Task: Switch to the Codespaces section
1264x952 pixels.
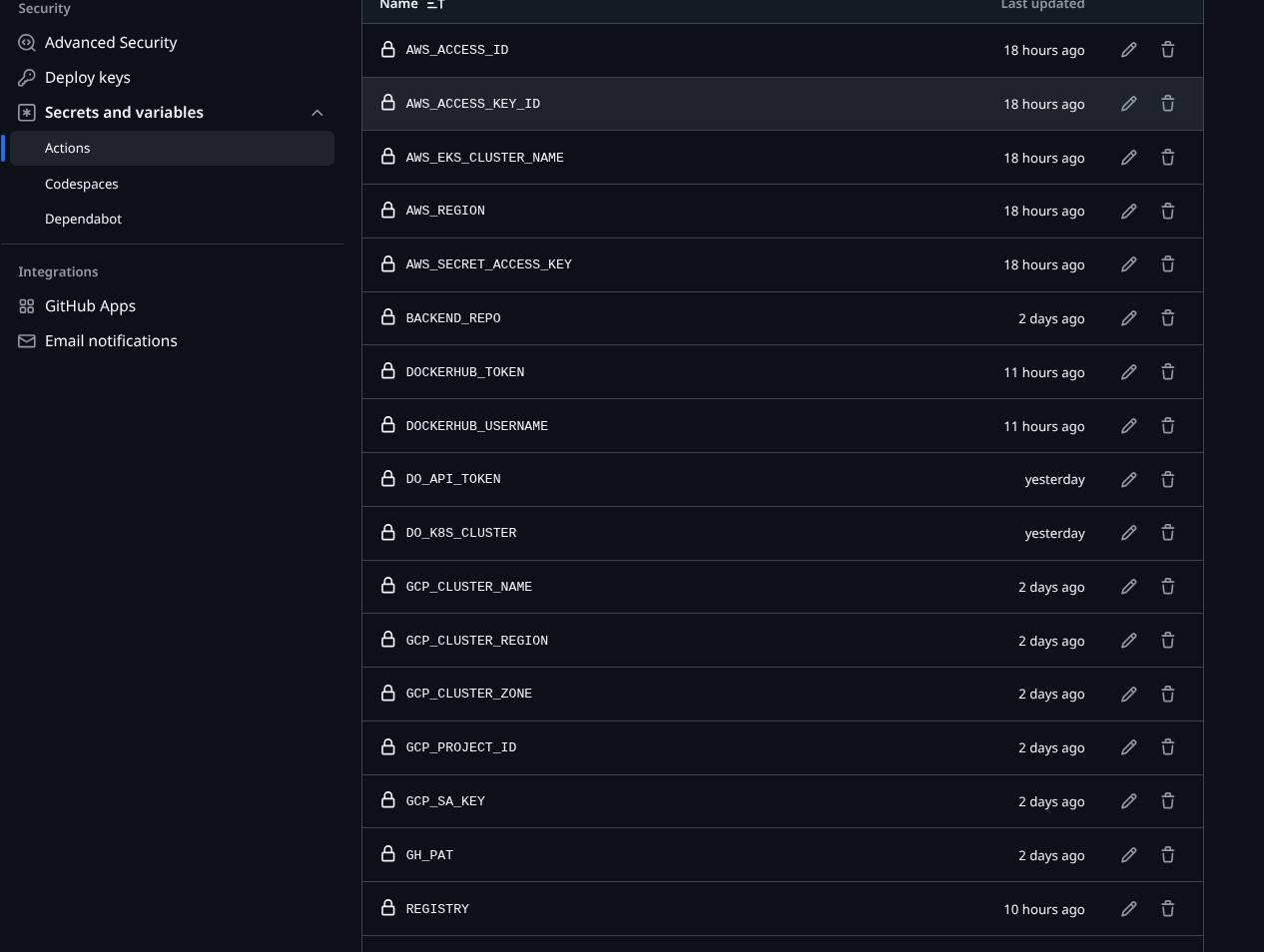Action: (82, 184)
